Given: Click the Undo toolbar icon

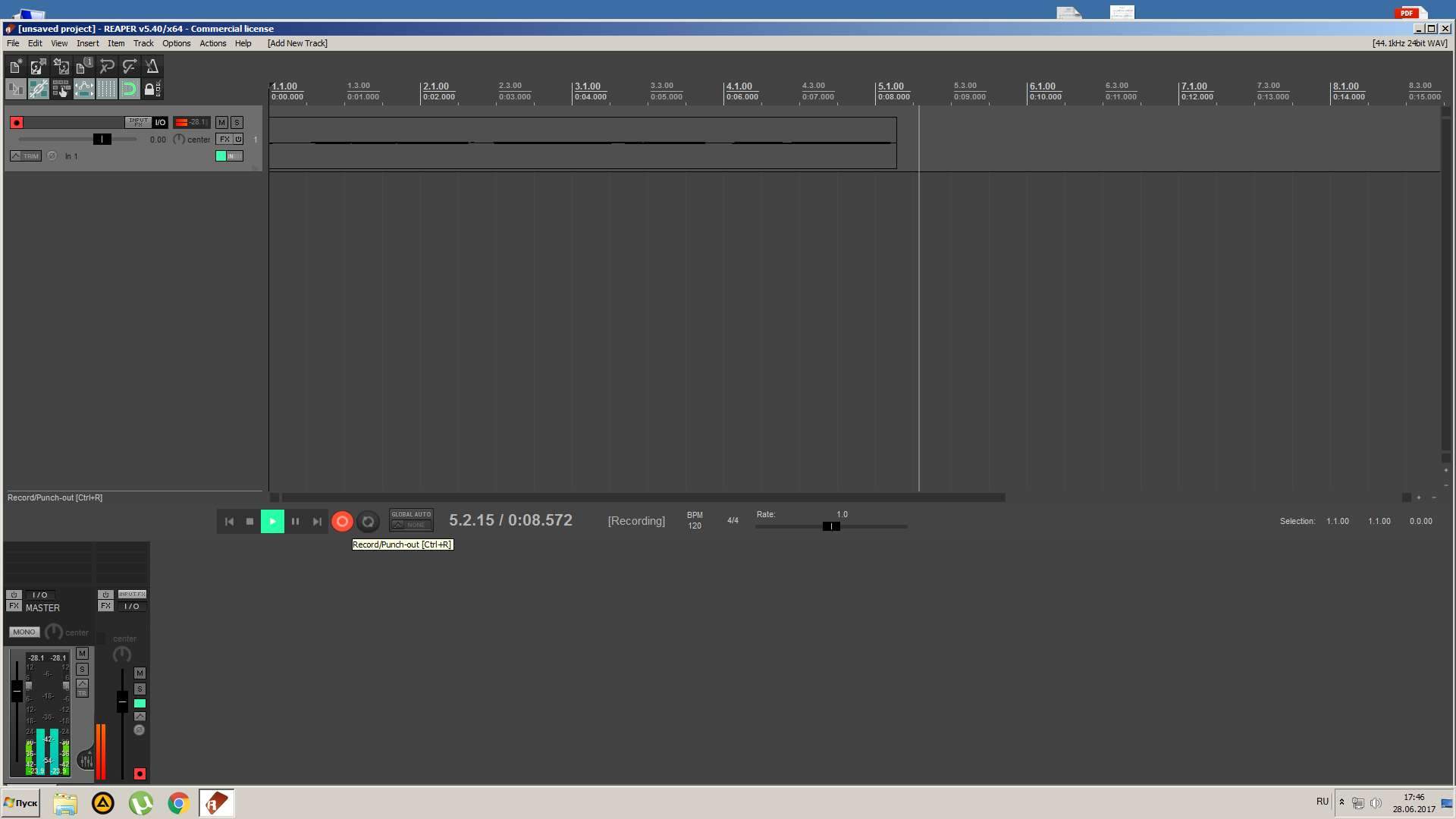Looking at the screenshot, I should 107,67.
